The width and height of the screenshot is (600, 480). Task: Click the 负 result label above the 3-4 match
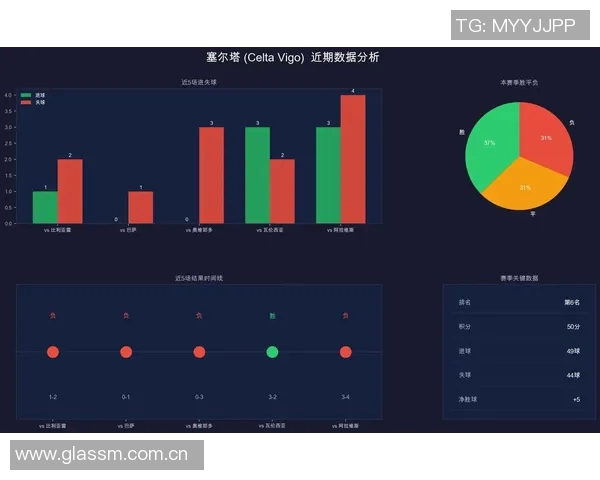tap(346, 316)
